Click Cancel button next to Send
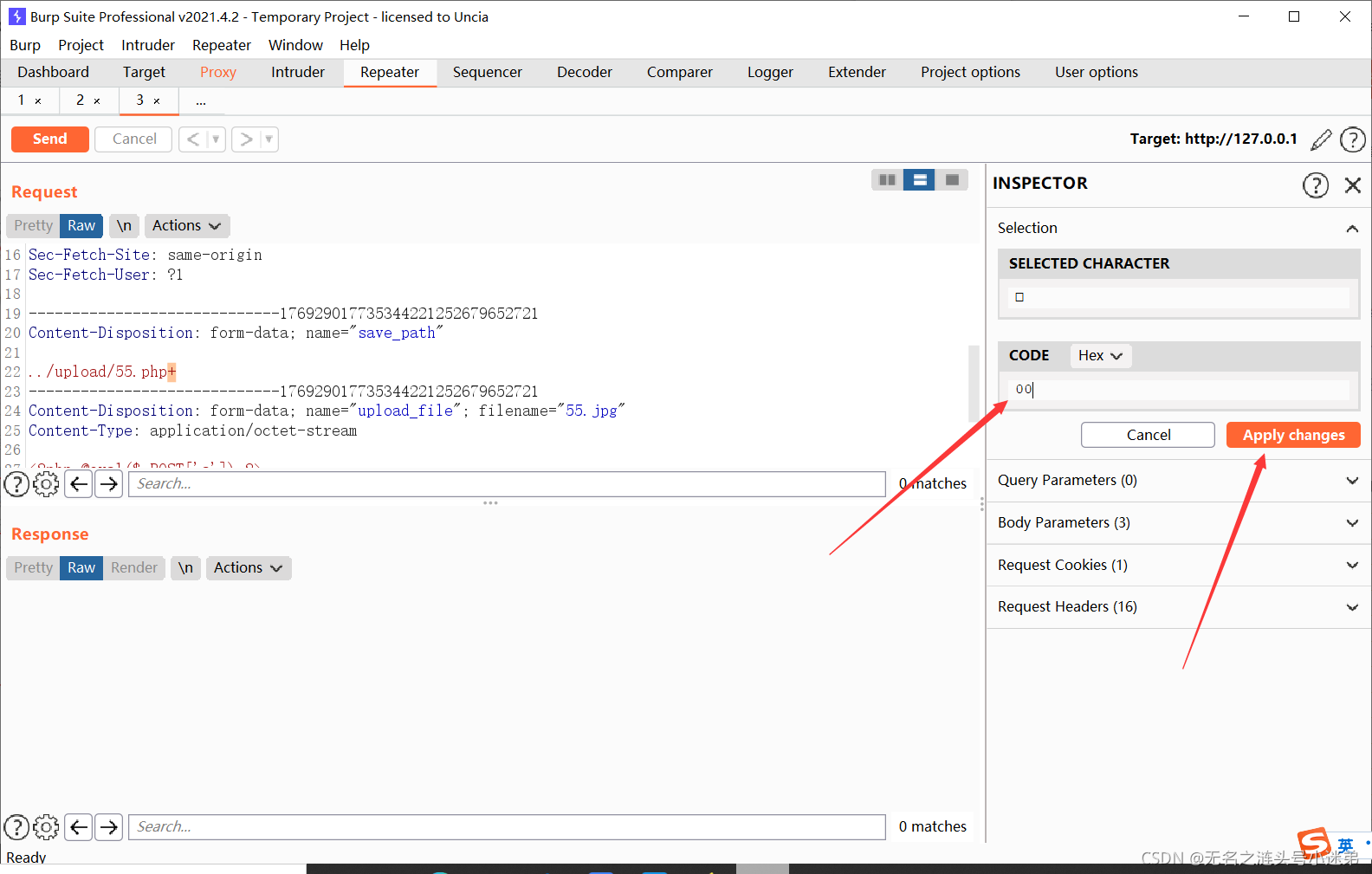 click(x=134, y=139)
